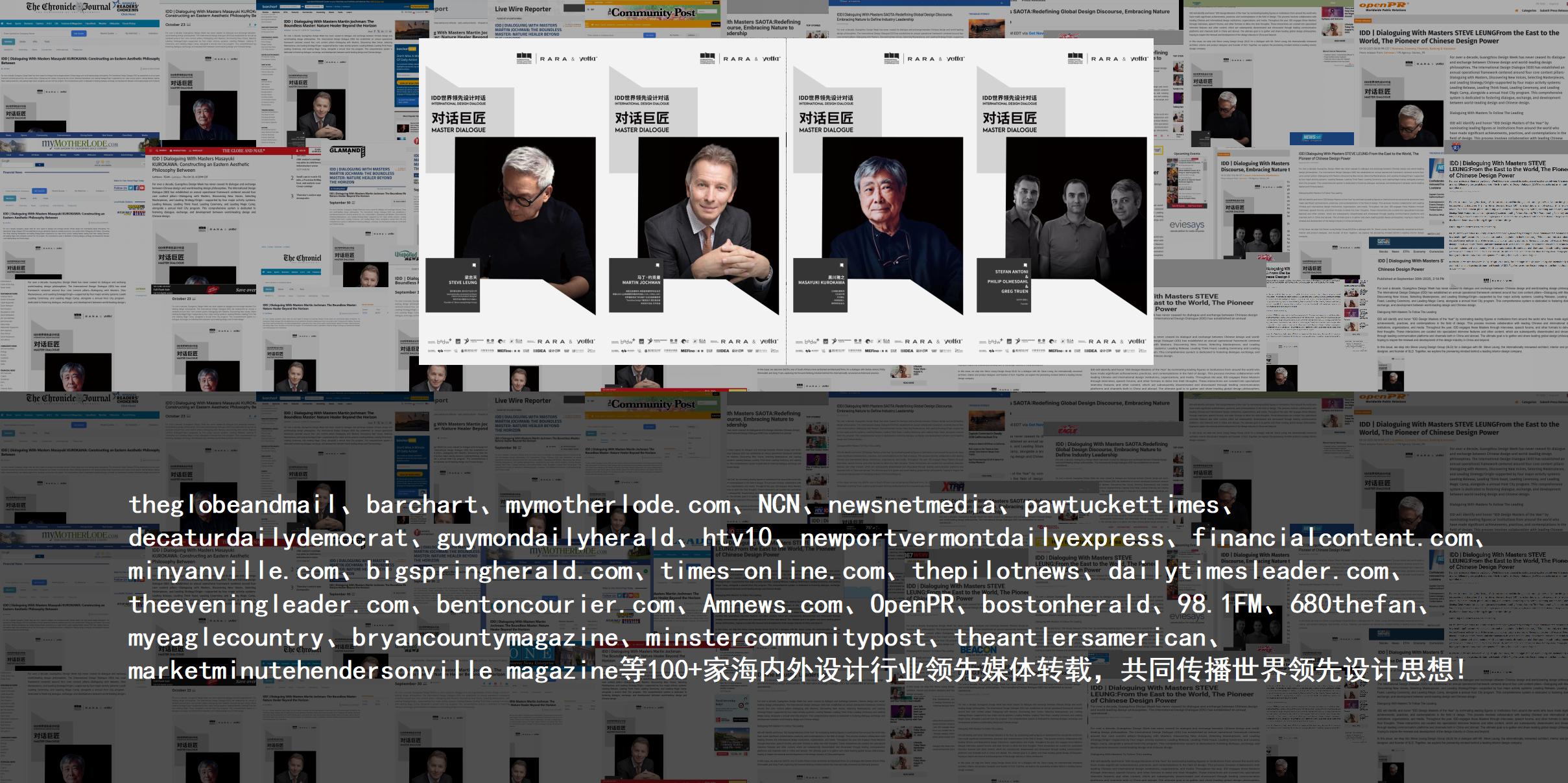Screen dimensions: 1568x783
Task: Click 'financialcontent.com' in the overlay text
Action: 1332,538
